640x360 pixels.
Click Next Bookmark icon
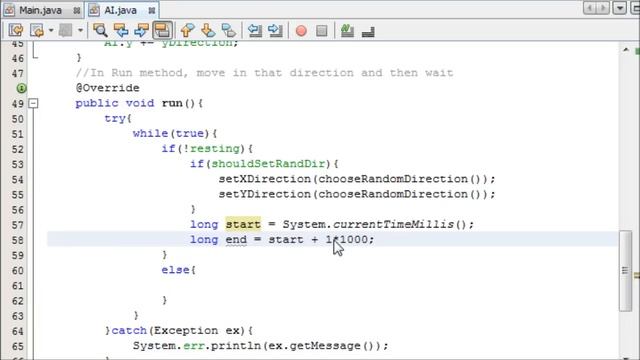(x=208, y=31)
